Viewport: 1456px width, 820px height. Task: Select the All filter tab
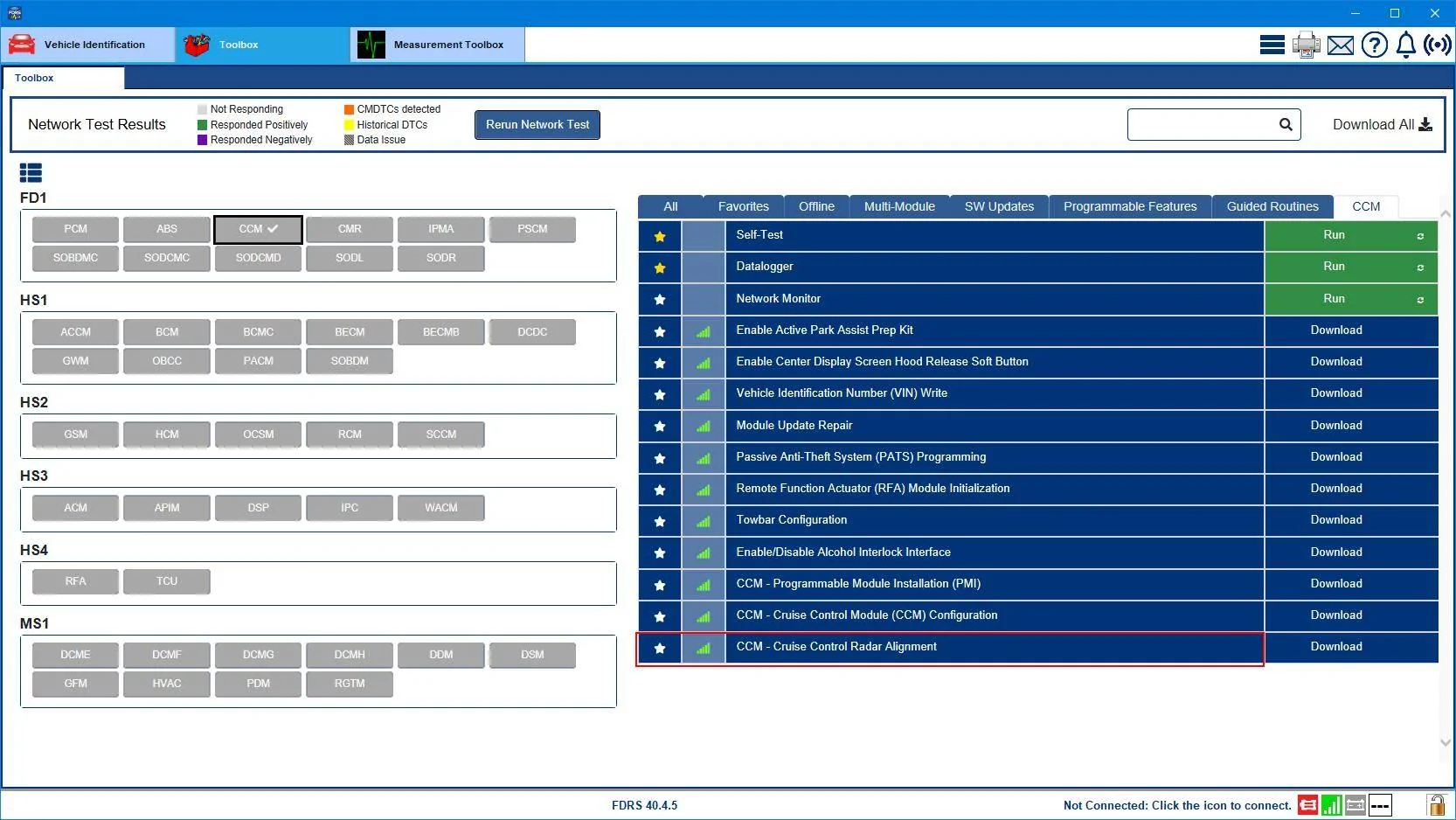(670, 207)
